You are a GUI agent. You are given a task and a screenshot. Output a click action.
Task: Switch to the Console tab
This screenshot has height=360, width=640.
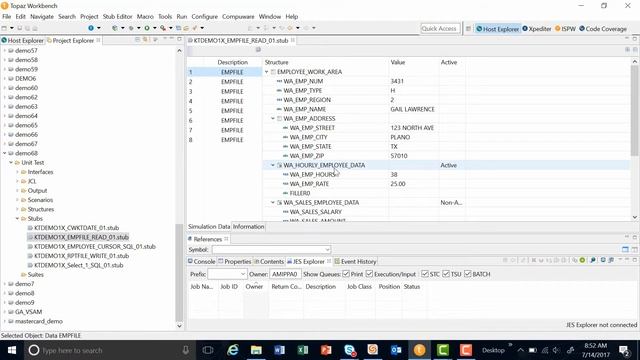coord(201,261)
